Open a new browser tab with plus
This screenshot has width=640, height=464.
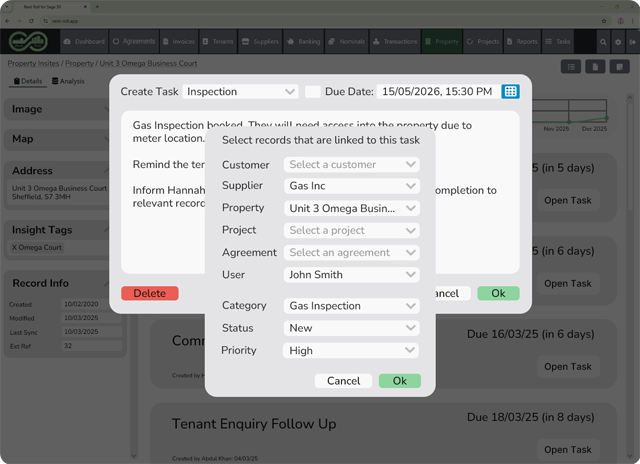97,7
